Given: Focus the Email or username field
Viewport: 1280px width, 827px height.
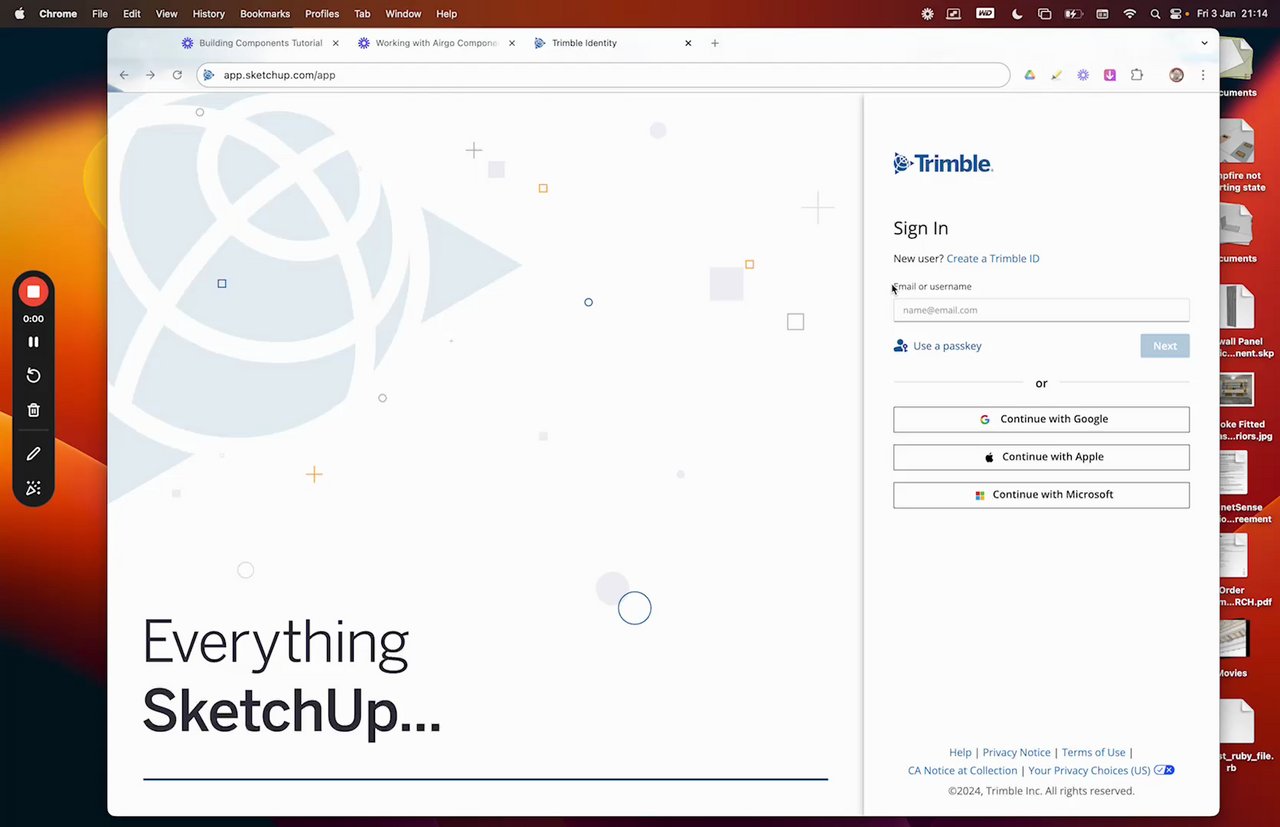Looking at the screenshot, I should click(x=1041, y=310).
